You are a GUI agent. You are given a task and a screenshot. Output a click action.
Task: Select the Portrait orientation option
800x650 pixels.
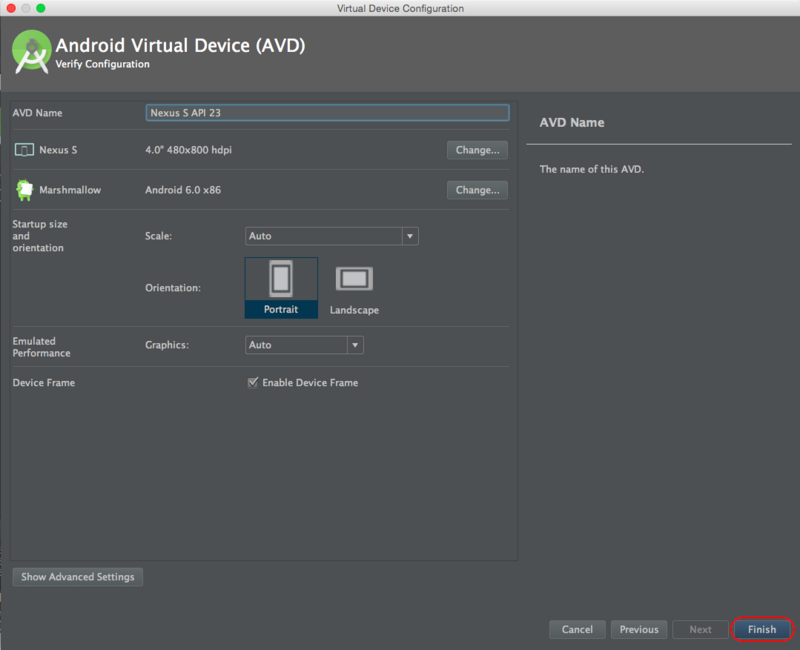pos(281,288)
